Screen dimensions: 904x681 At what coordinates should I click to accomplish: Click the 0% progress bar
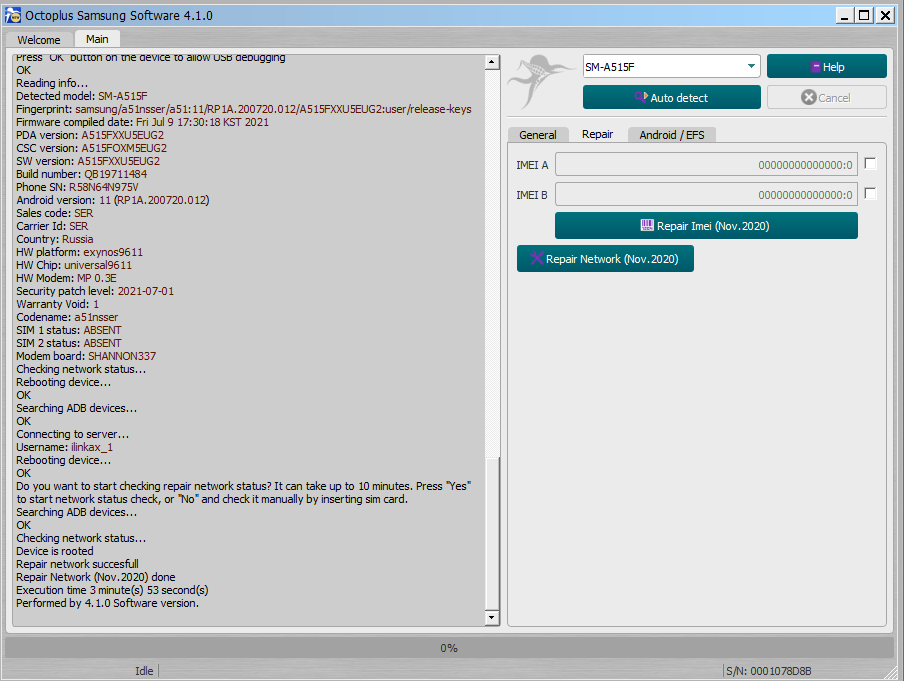(449, 648)
